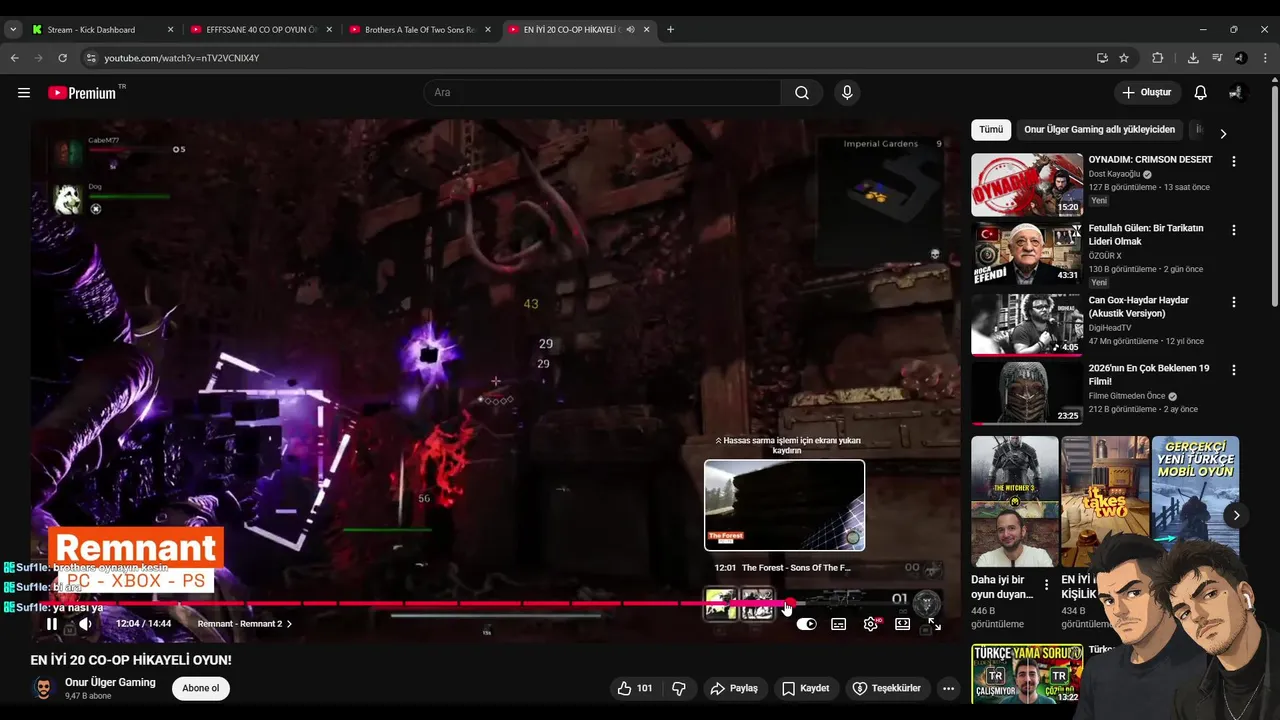Open 2026'nın En Çok Beklenen 19 Film thumbnail

coord(1027,393)
